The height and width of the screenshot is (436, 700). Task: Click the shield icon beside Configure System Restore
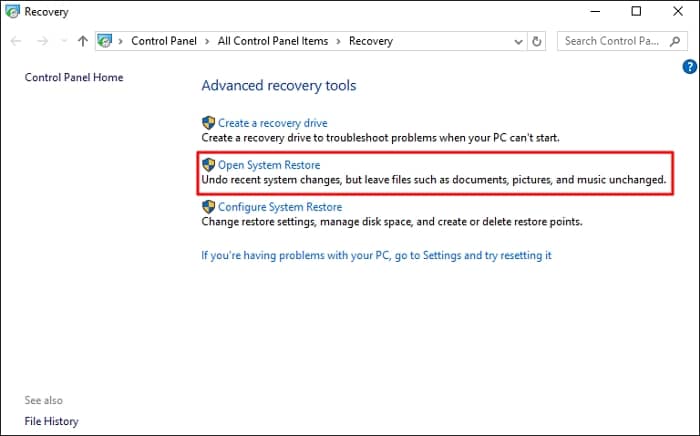tap(208, 207)
